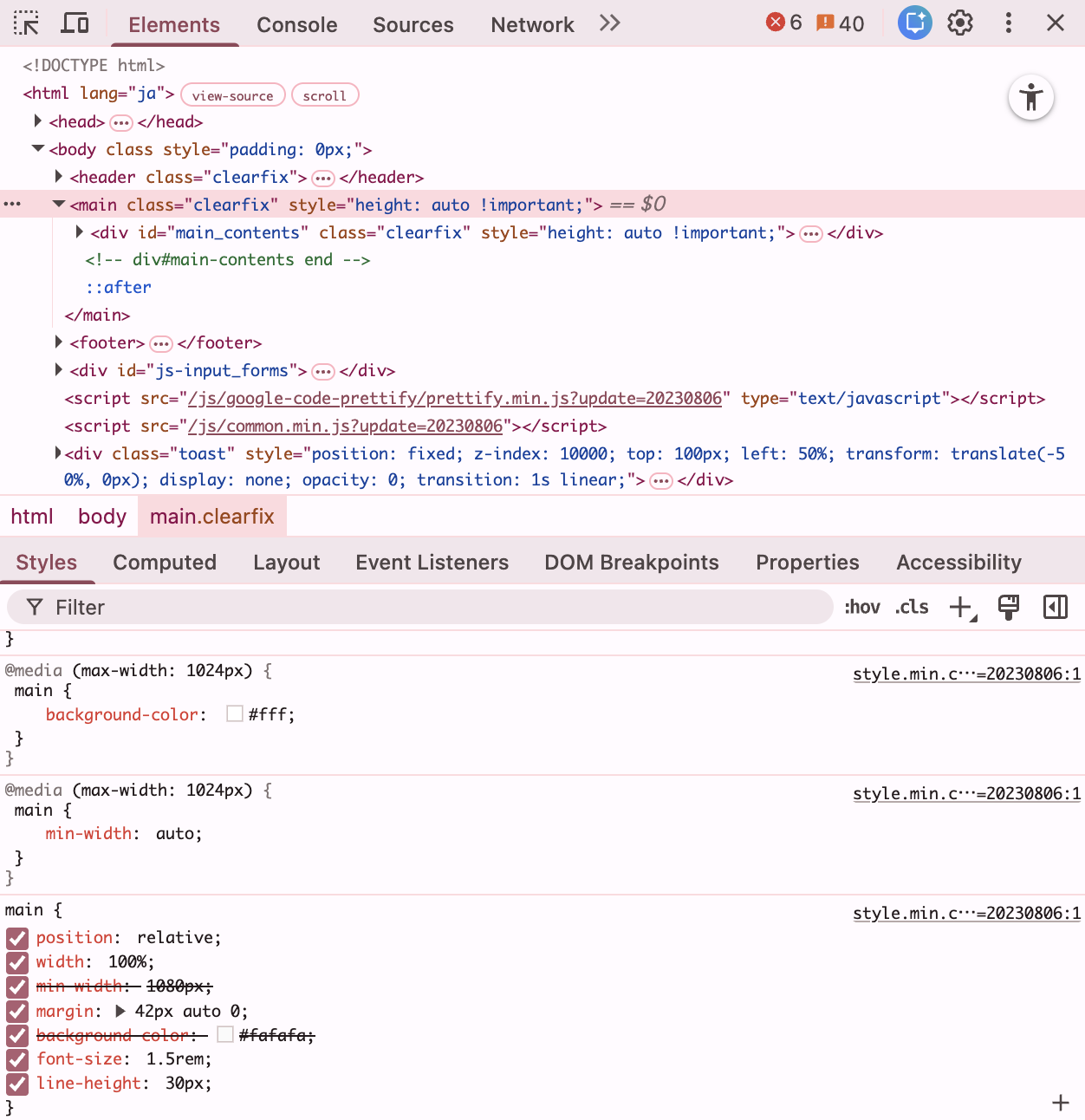Select the body breadcrumb

pos(102,517)
